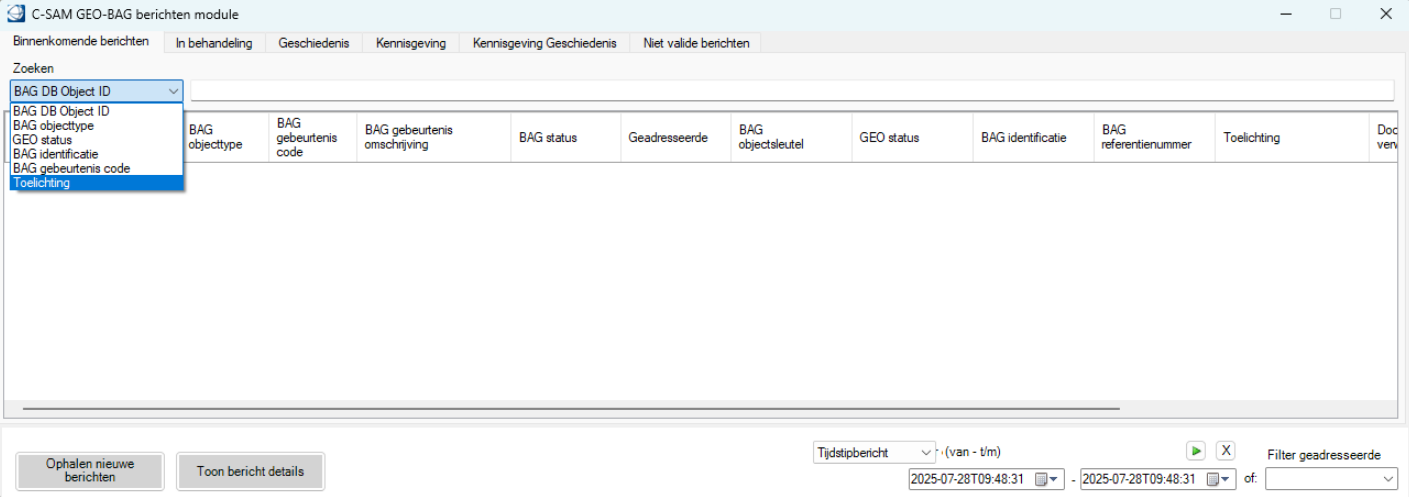Viewport: 1409px width, 497px height.
Task: Run the date filter with green play icon
Action: tap(1196, 451)
